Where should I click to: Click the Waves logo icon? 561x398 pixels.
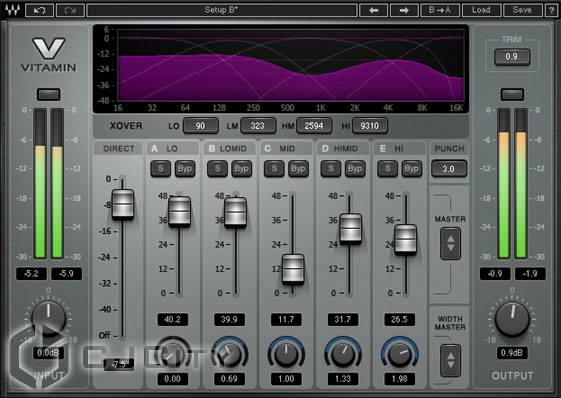[12, 10]
